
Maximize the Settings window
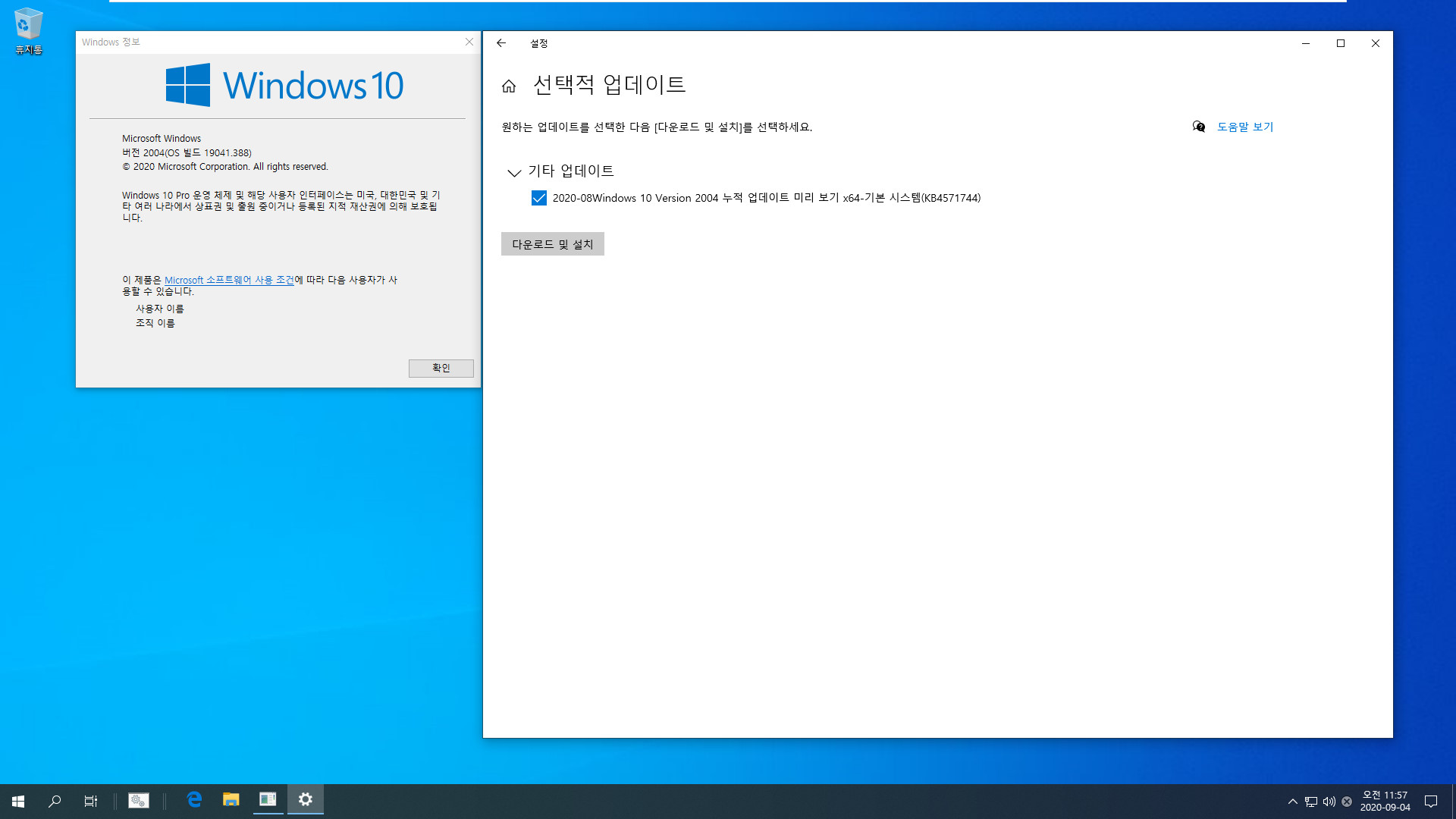click(1341, 43)
